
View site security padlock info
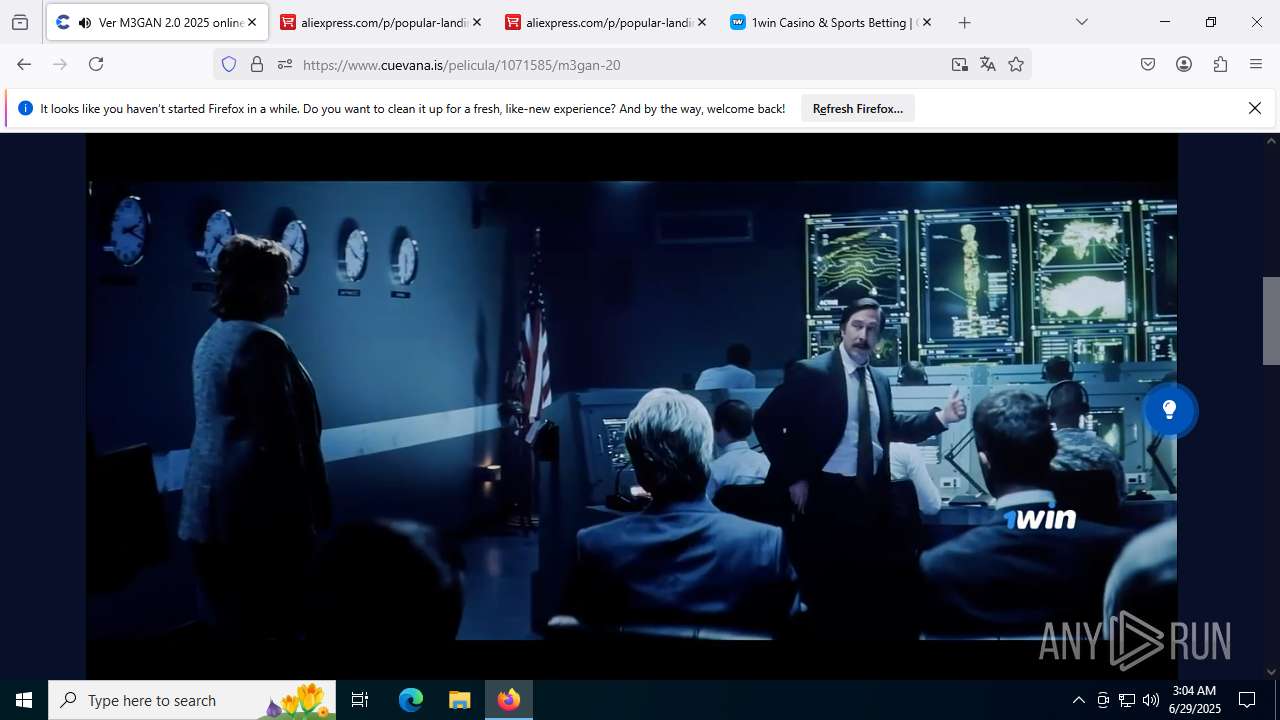(257, 64)
